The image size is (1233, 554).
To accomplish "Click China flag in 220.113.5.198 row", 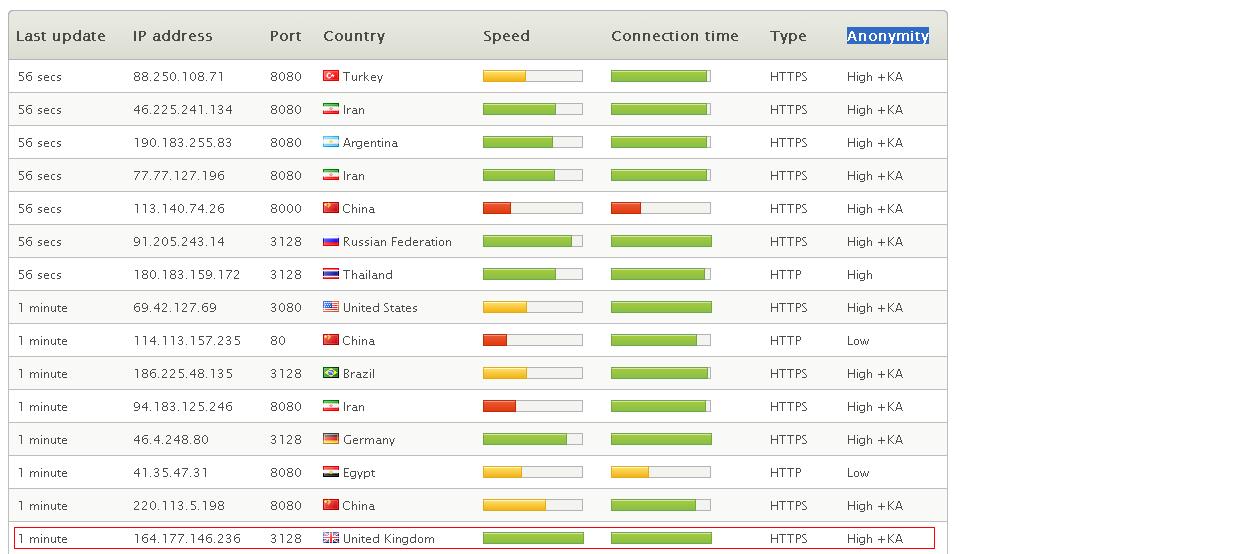I will [x=331, y=505].
